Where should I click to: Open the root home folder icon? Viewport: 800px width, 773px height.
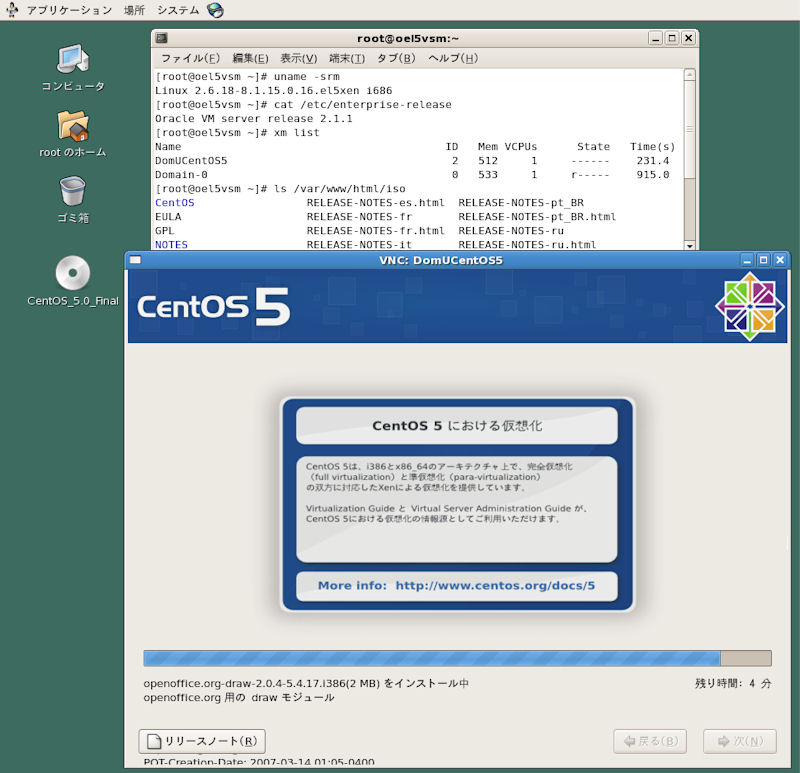(72, 126)
